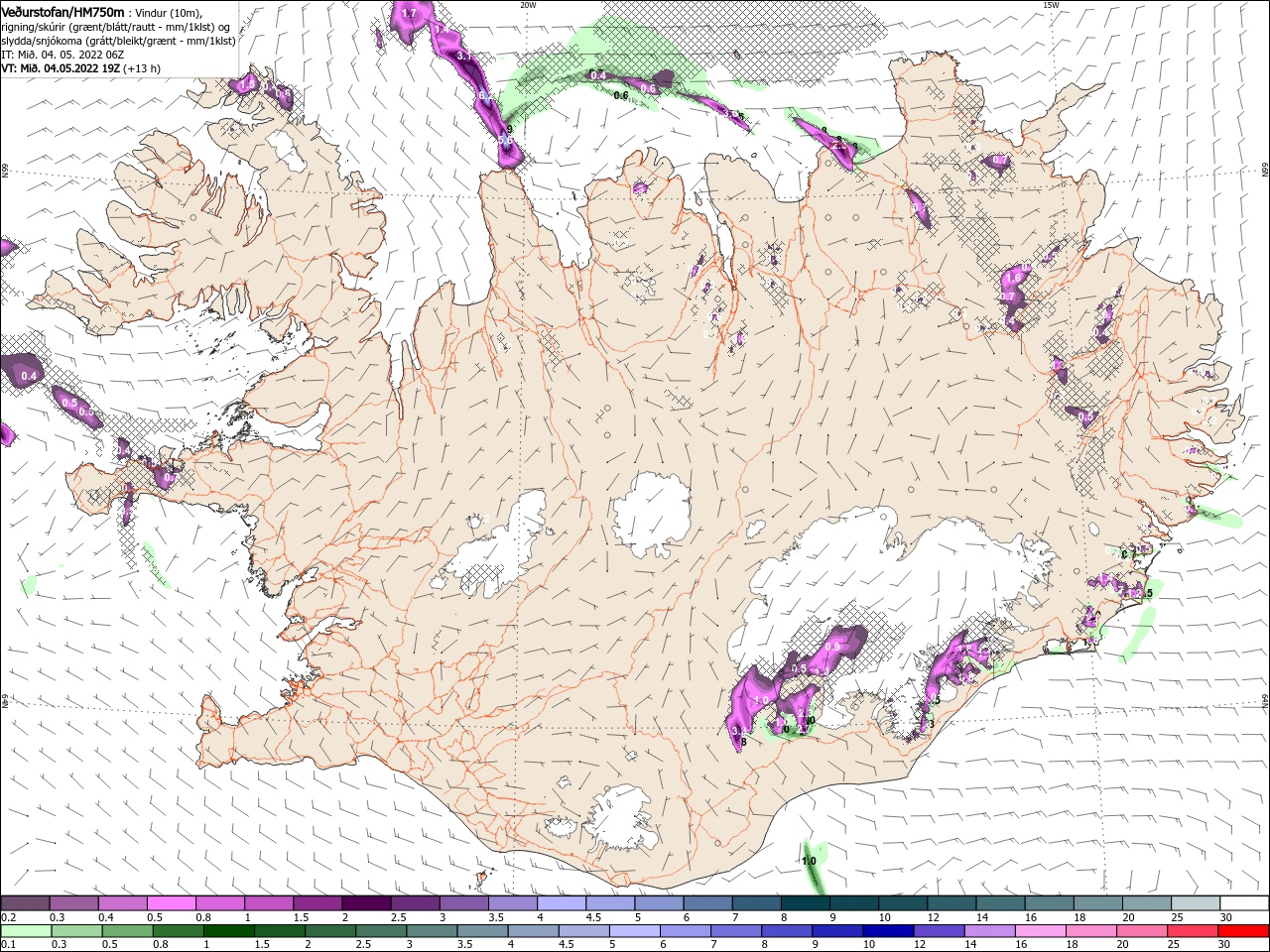Click the deep blue lower swatch between 10 and 12
Viewport: 1270px width, 952px height.
[x=886, y=931]
